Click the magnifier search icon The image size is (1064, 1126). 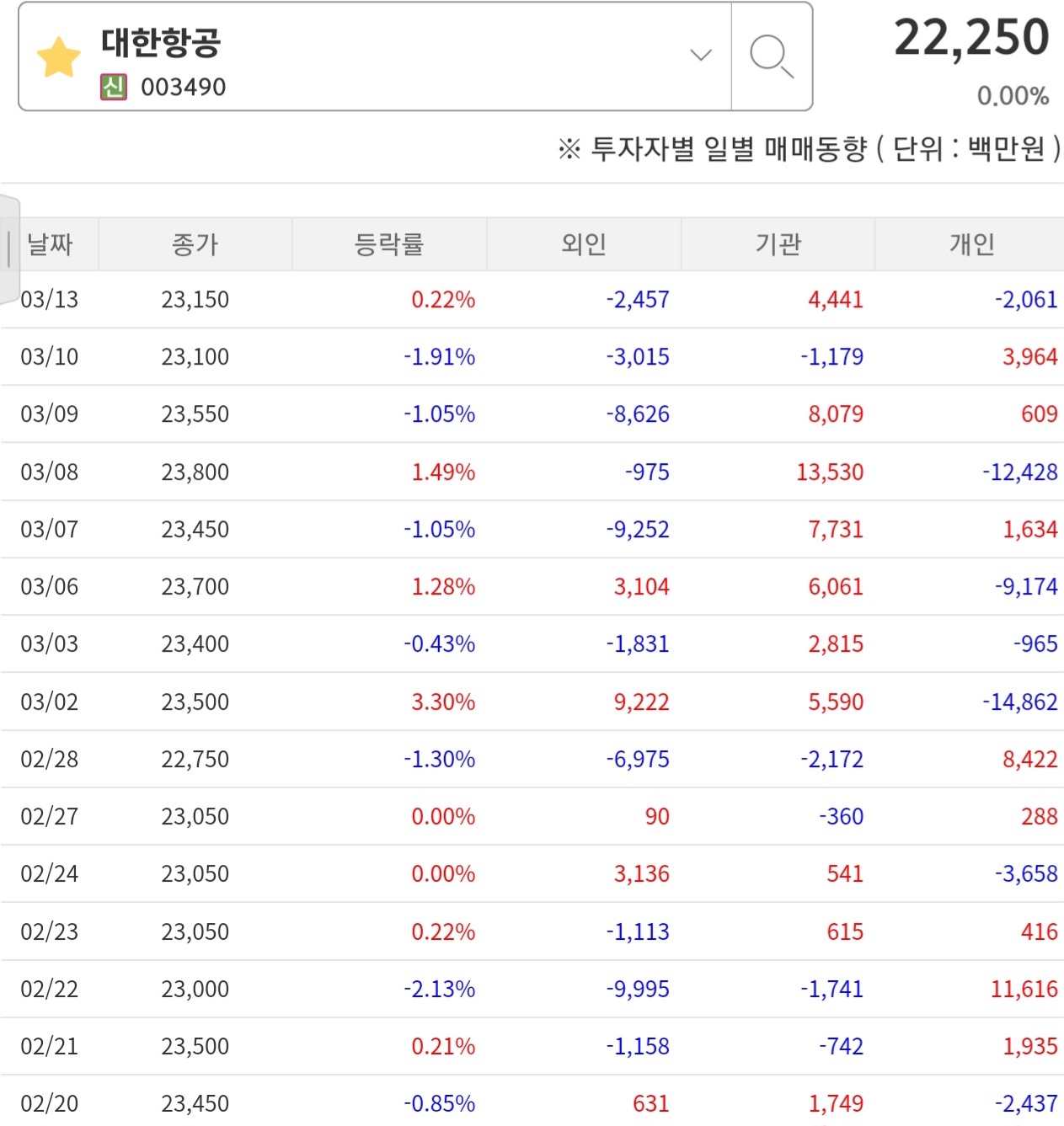[x=772, y=56]
